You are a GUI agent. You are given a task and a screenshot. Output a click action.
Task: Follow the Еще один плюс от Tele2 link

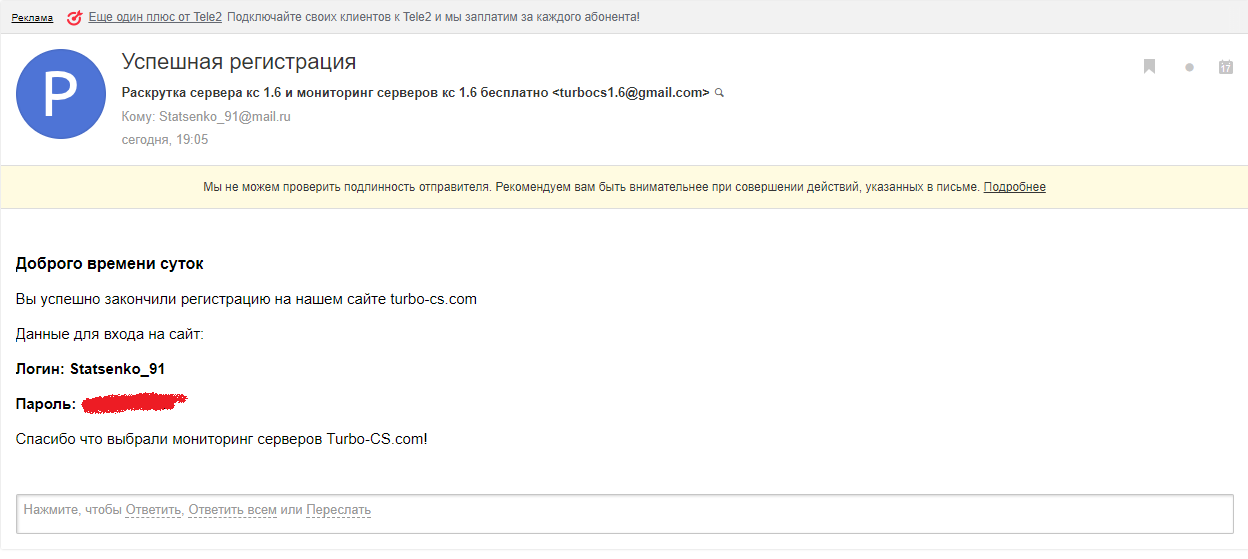pos(155,18)
